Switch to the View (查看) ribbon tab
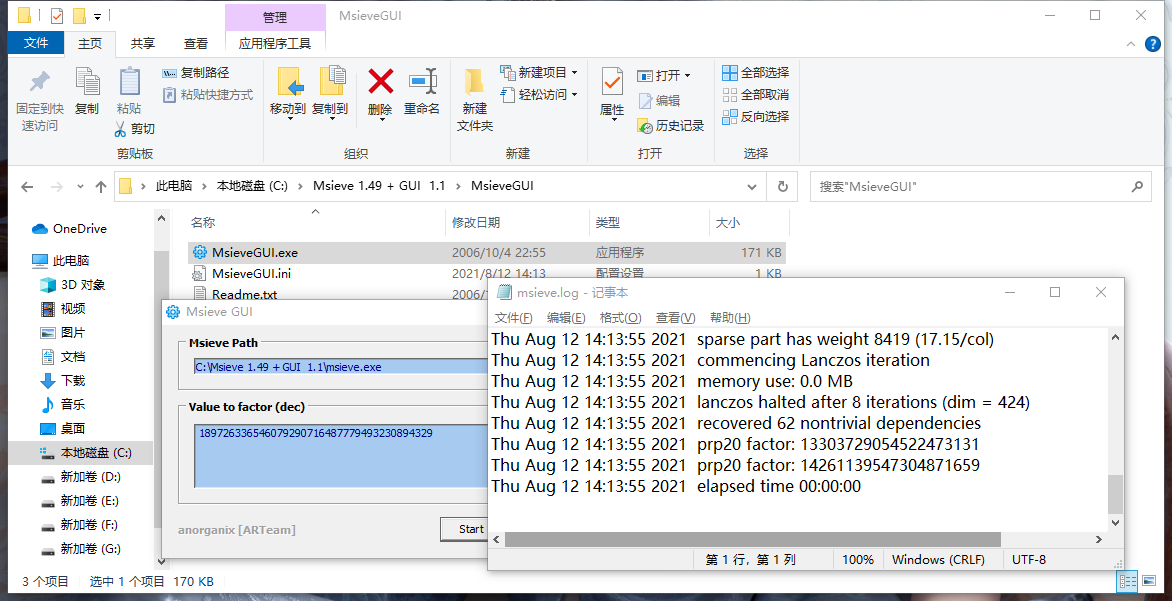 (x=196, y=43)
